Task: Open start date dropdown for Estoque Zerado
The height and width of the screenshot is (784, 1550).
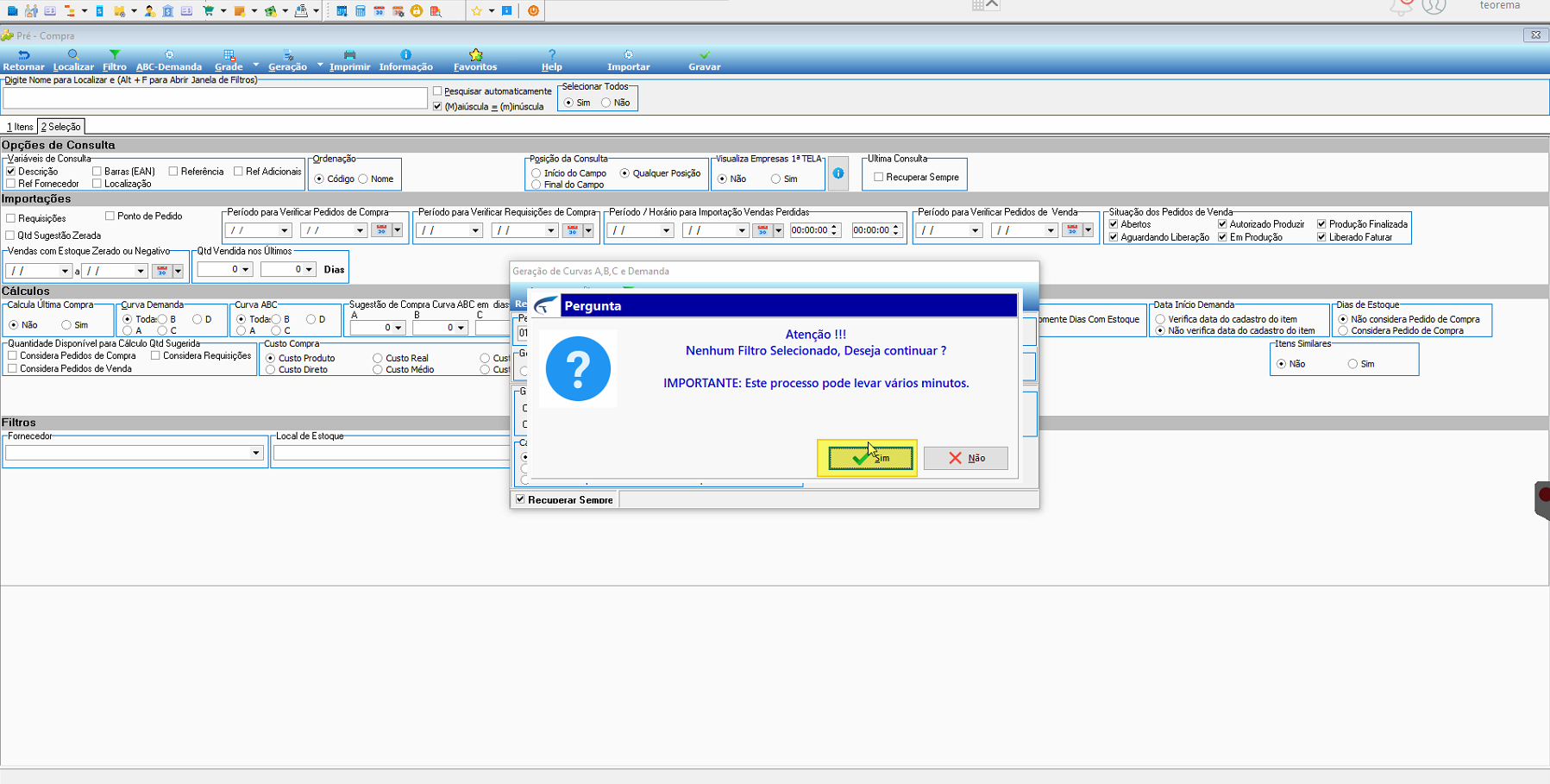Action: coord(65,271)
